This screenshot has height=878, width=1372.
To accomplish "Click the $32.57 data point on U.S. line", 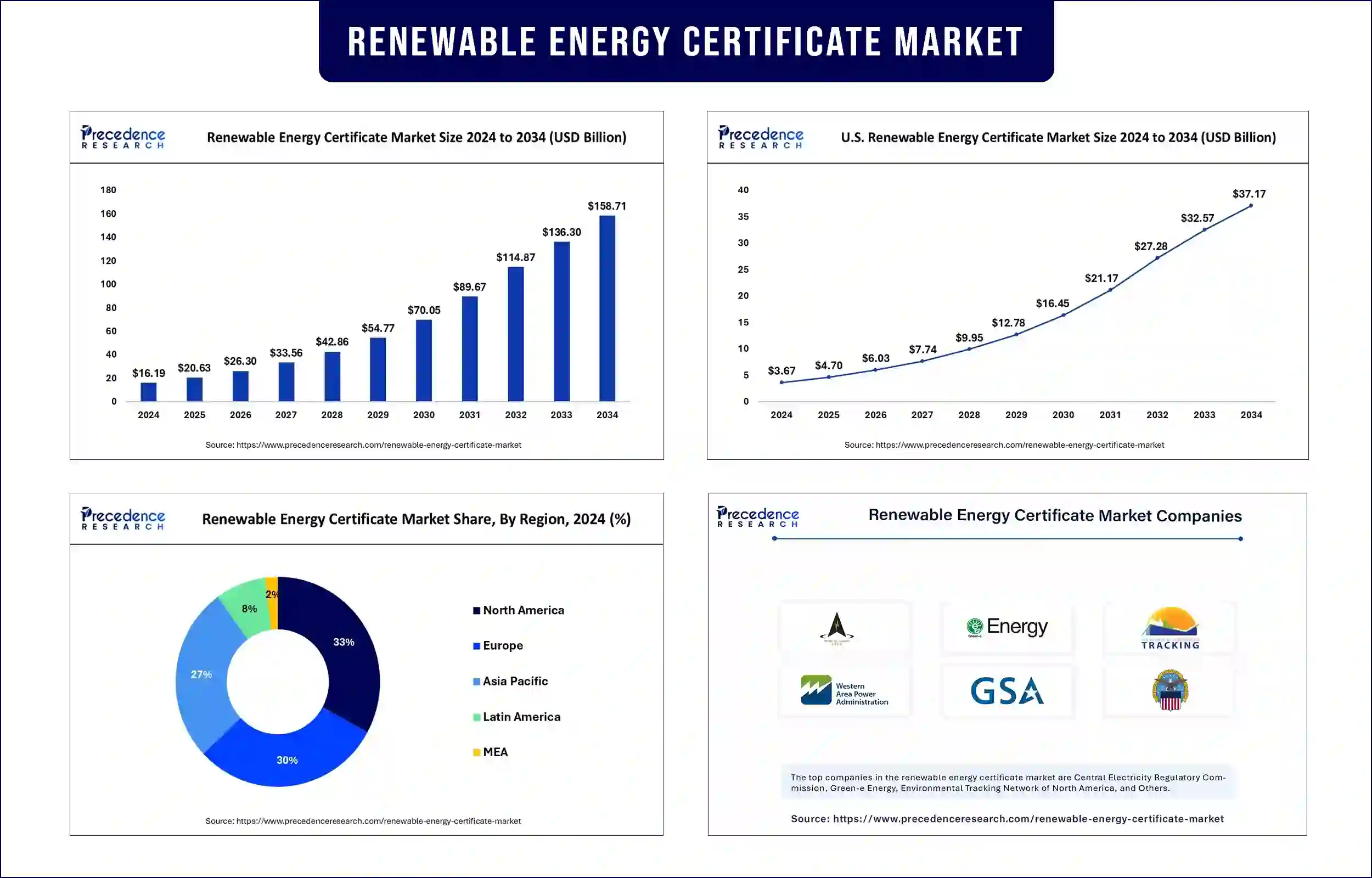I will coord(1204,230).
